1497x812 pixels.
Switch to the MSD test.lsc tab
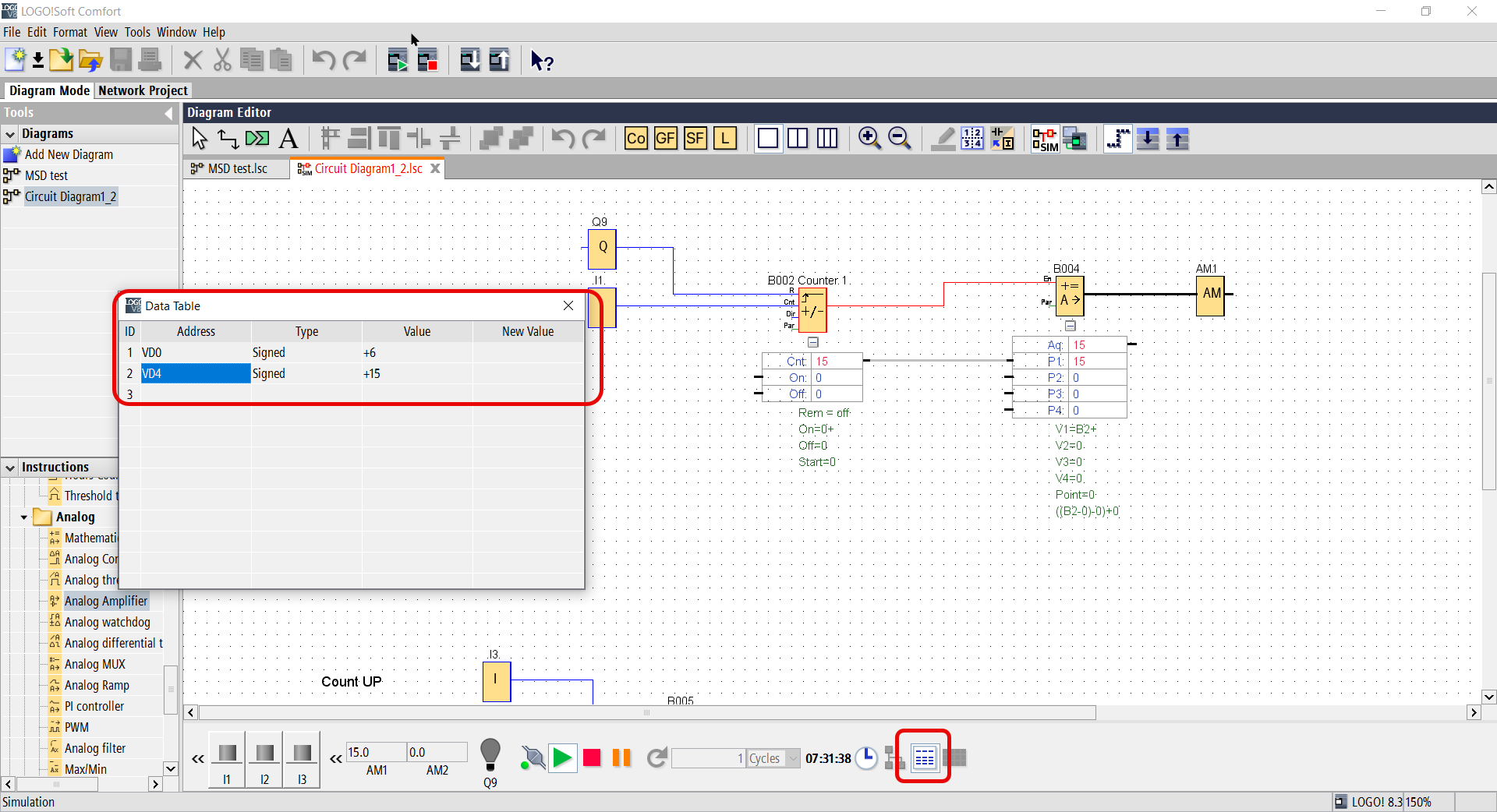pyautogui.click(x=236, y=168)
